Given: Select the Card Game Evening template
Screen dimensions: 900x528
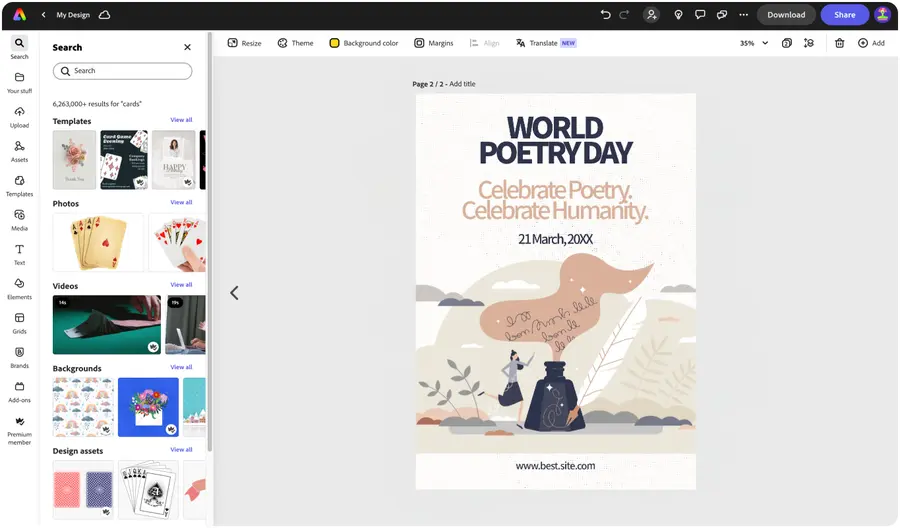Looking at the screenshot, I should pyautogui.click(x=124, y=160).
